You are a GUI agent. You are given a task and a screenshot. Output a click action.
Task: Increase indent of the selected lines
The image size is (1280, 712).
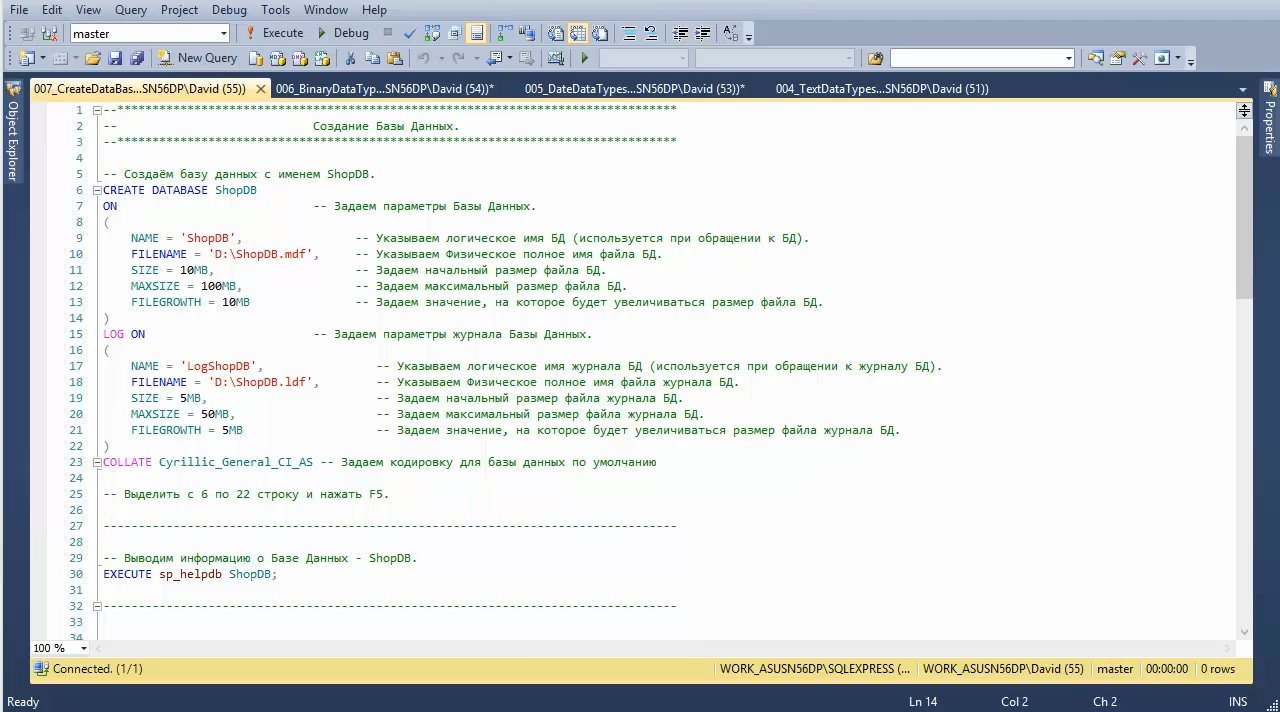click(703, 33)
